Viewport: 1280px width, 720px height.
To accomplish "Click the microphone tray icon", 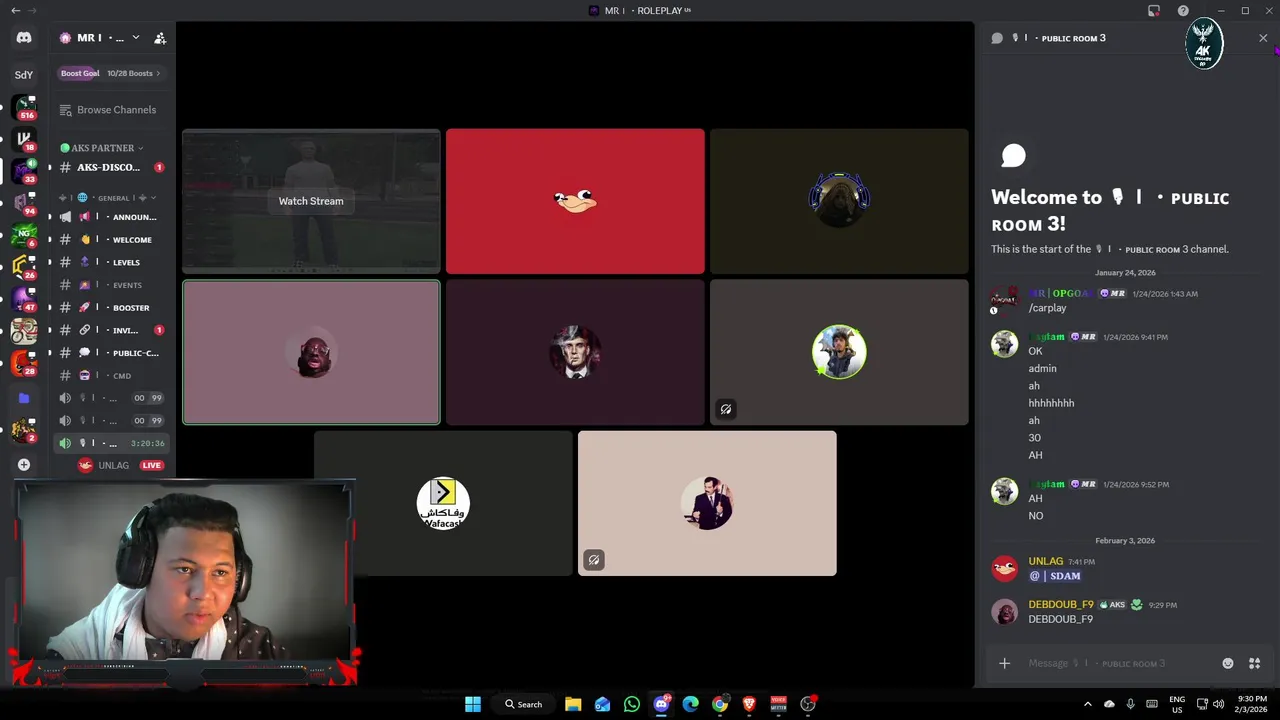I will (x=1131, y=704).
